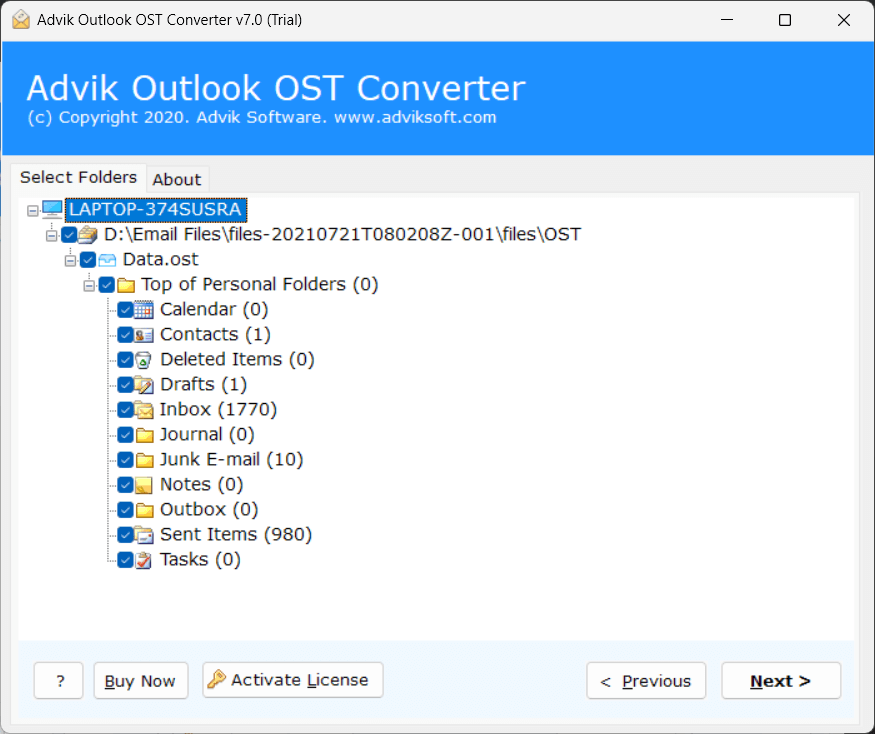Toggle the Inbox checkbox
Image resolution: width=875 pixels, height=734 pixels.
coord(125,410)
